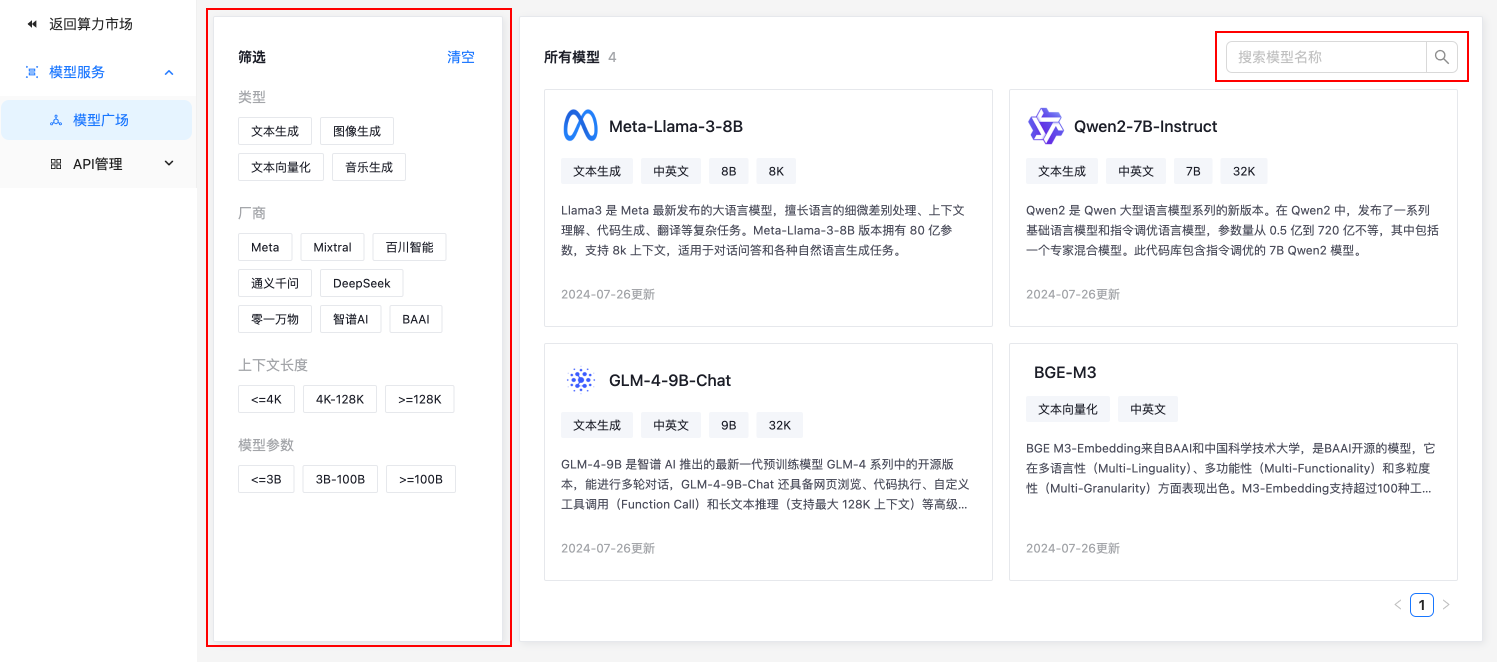This screenshot has width=1497, height=662.
Task: Expand the API管理 menu chevron
Action: (x=169, y=164)
